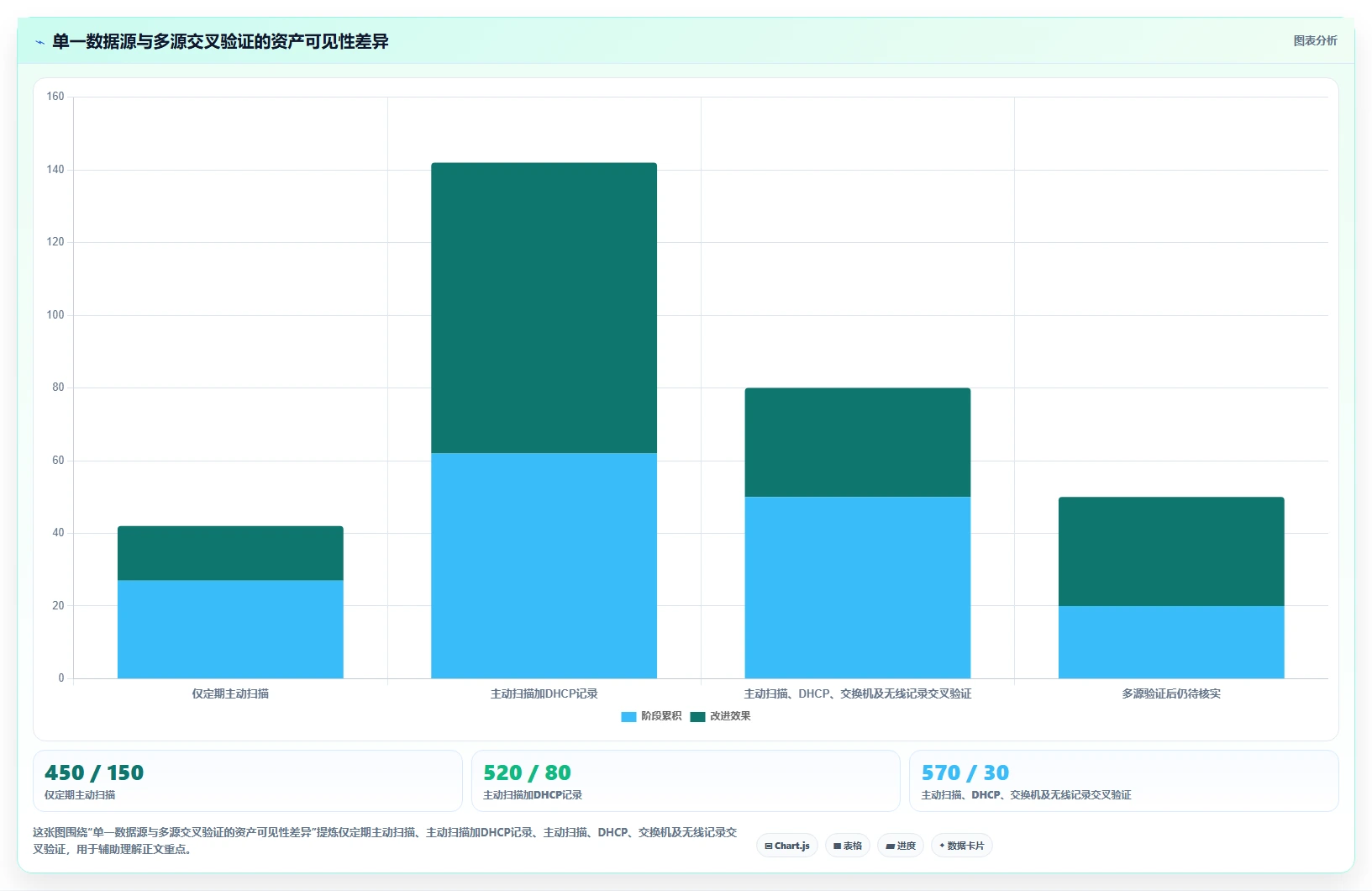This screenshot has width=1372, height=891.
Task: Click the 图表分析 label at top right
Action: pyautogui.click(x=1315, y=40)
